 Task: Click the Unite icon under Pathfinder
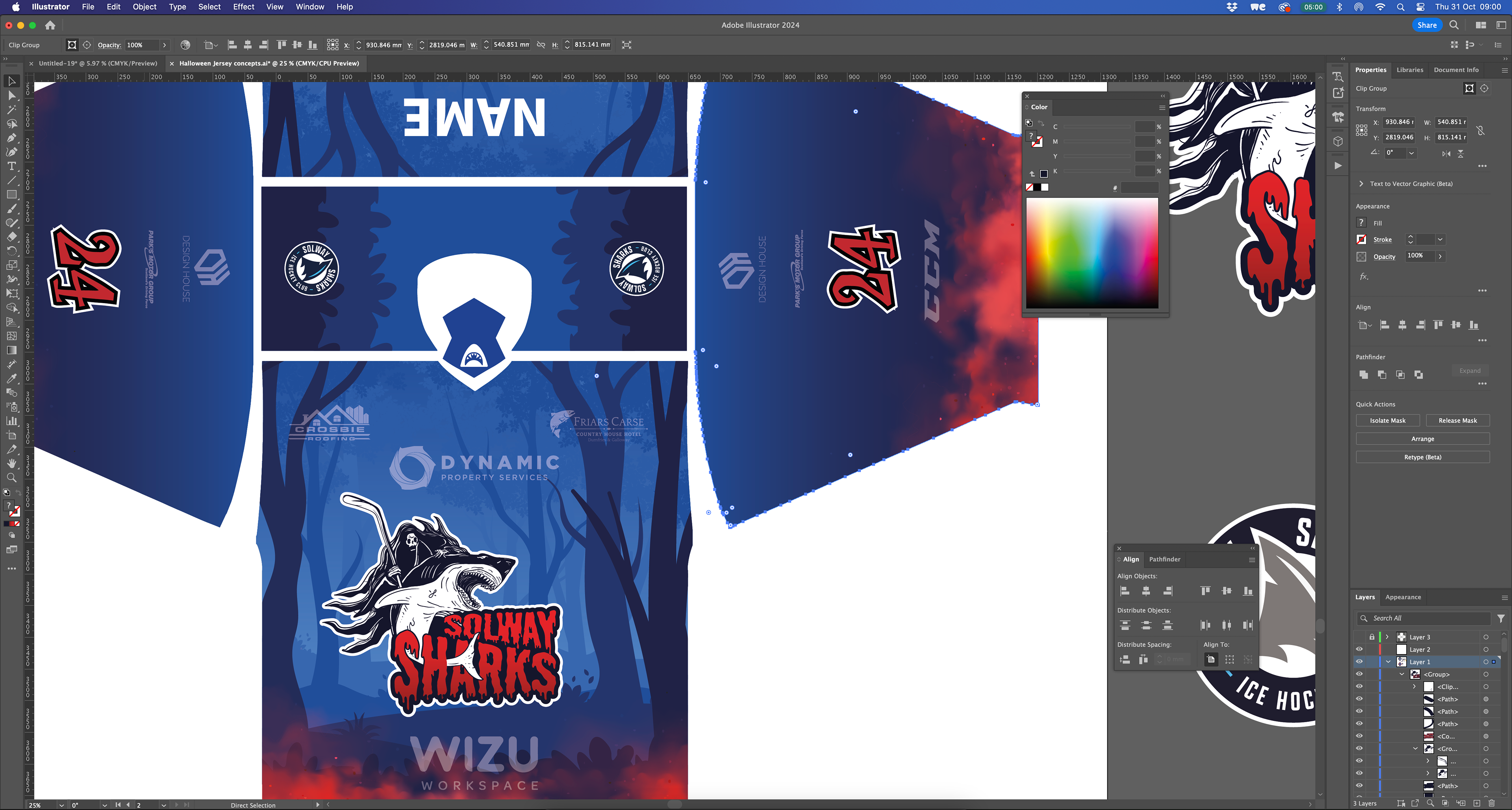[x=1364, y=374]
